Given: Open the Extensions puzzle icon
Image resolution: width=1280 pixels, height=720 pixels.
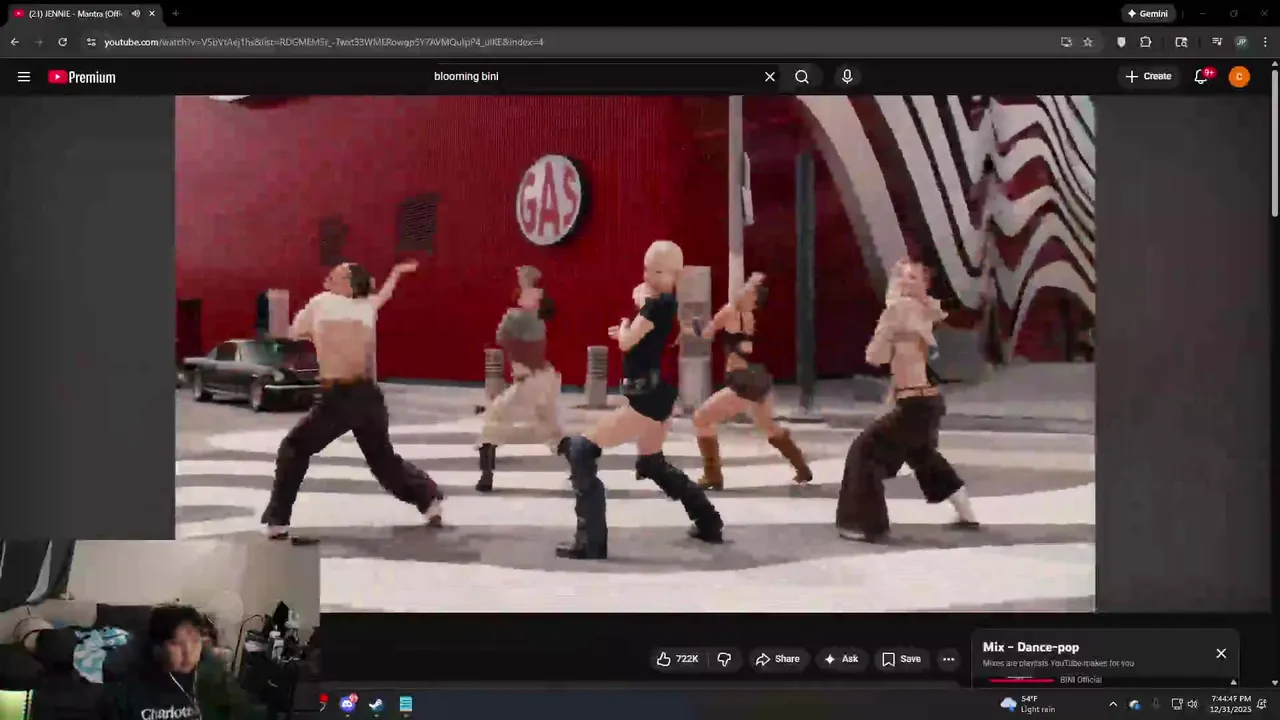Looking at the screenshot, I should click(x=1146, y=42).
